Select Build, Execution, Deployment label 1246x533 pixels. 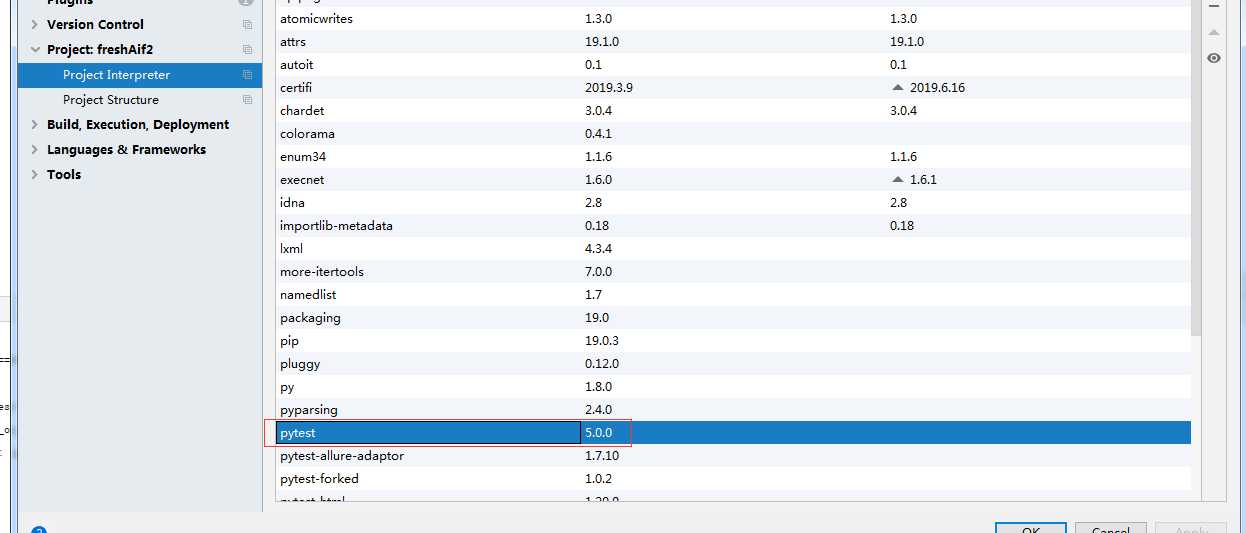138,124
